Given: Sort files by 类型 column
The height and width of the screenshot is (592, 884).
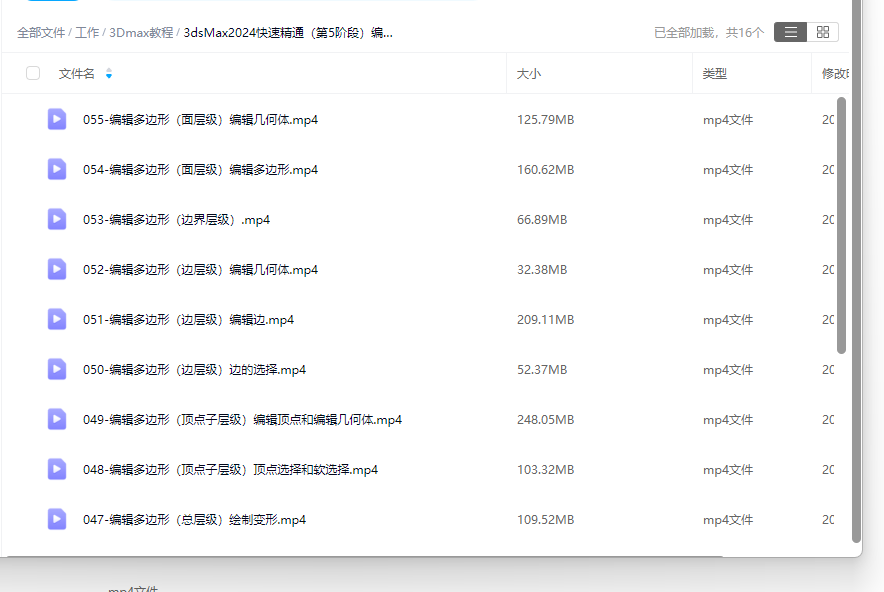Looking at the screenshot, I should pos(714,74).
